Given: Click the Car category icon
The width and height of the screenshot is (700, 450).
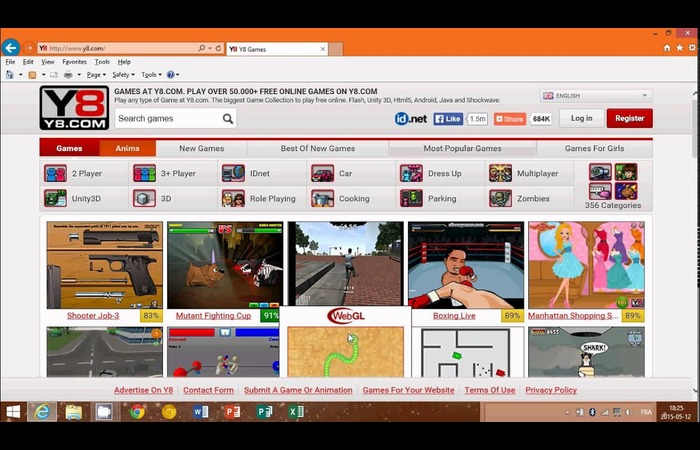Looking at the screenshot, I should 322,173.
